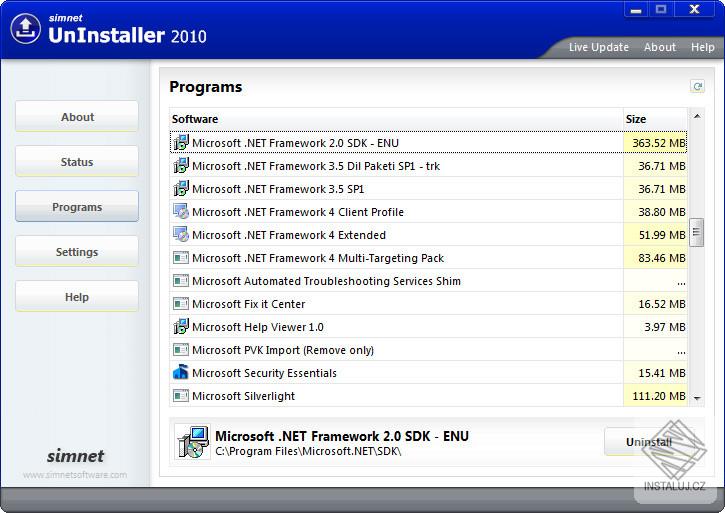
Task: Click the 51.99 MB size cell
Action: pyautogui.click(x=655, y=235)
